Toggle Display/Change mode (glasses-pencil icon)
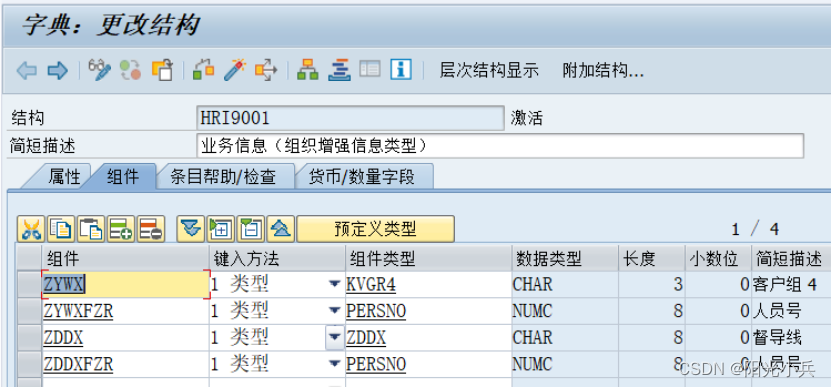The width and height of the screenshot is (831, 387). click(x=99, y=69)
